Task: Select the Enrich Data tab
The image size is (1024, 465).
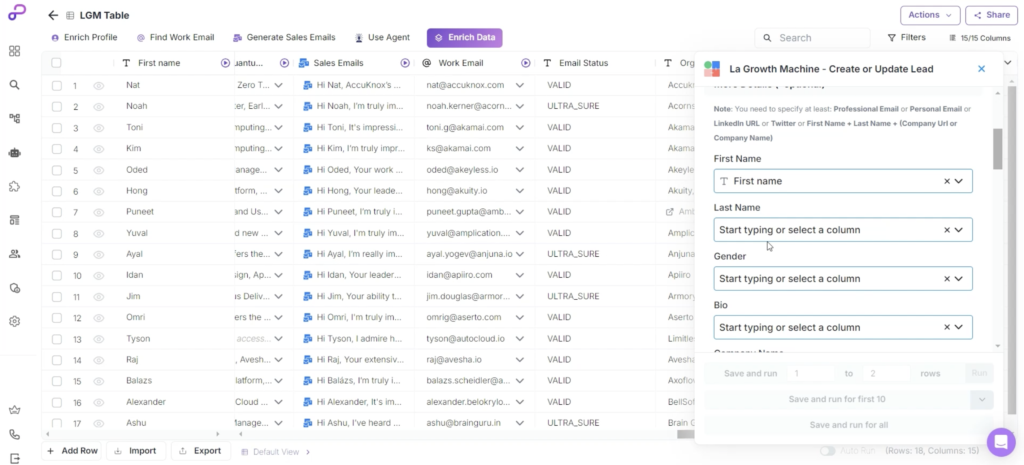Action: [464, 38]
